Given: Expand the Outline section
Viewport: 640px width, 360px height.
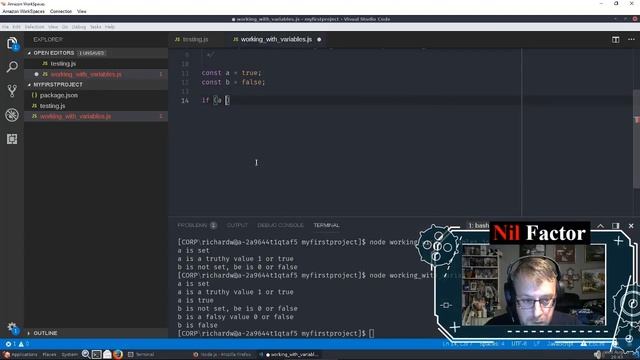Looking at the screenshot, I should [45, 333].
